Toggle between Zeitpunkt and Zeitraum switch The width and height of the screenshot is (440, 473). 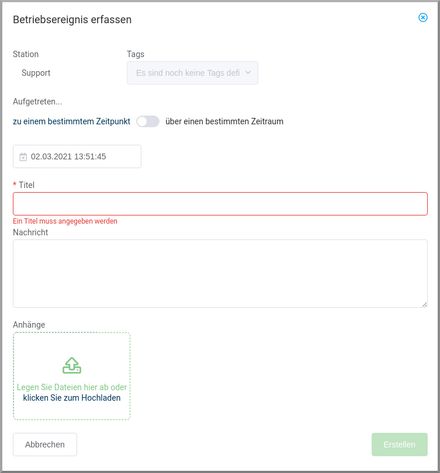(x=148, y=121)
